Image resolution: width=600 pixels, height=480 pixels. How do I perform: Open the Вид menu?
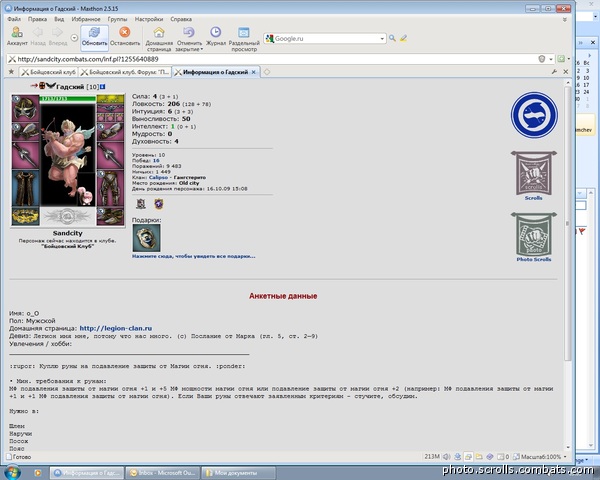click(59, 19)
